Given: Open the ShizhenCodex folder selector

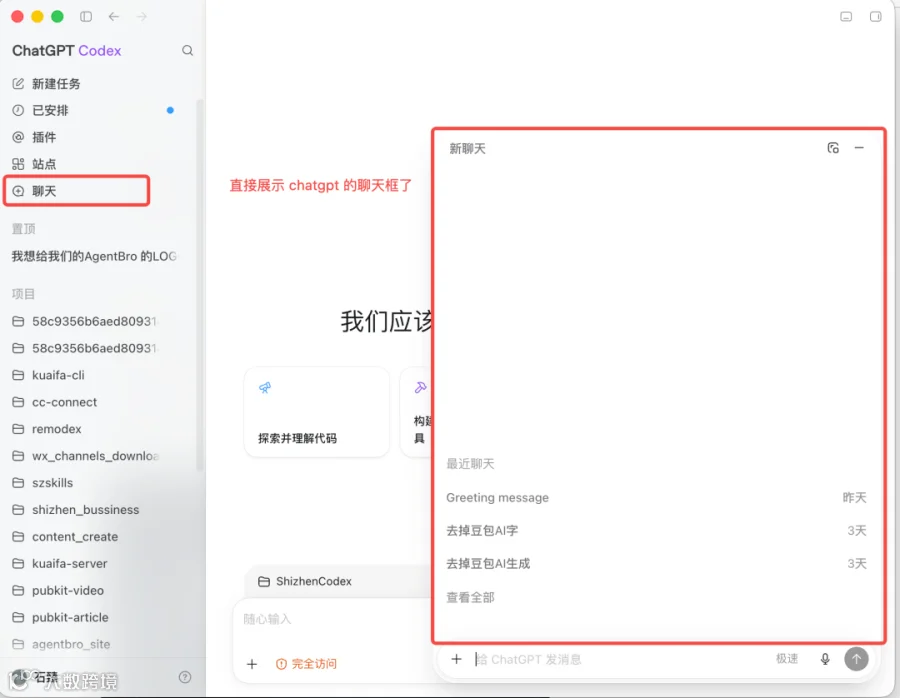Looking at the screenshot, I should click(305, 581).
